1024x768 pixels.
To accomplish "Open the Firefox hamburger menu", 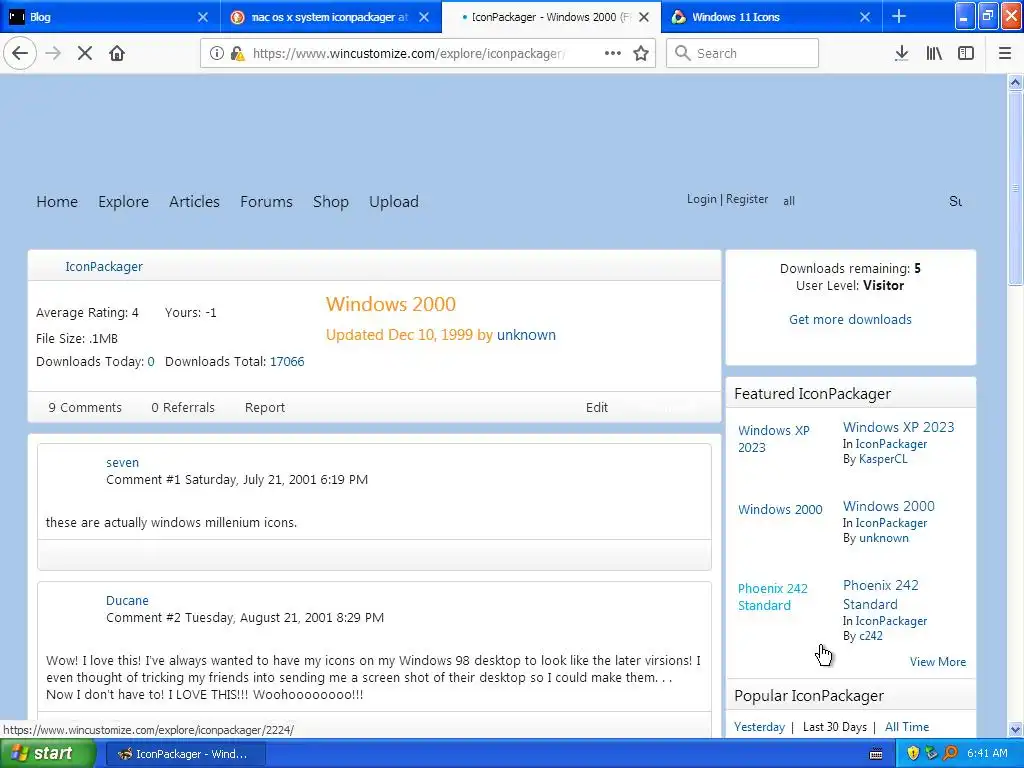I will (x=1005, y=54).
